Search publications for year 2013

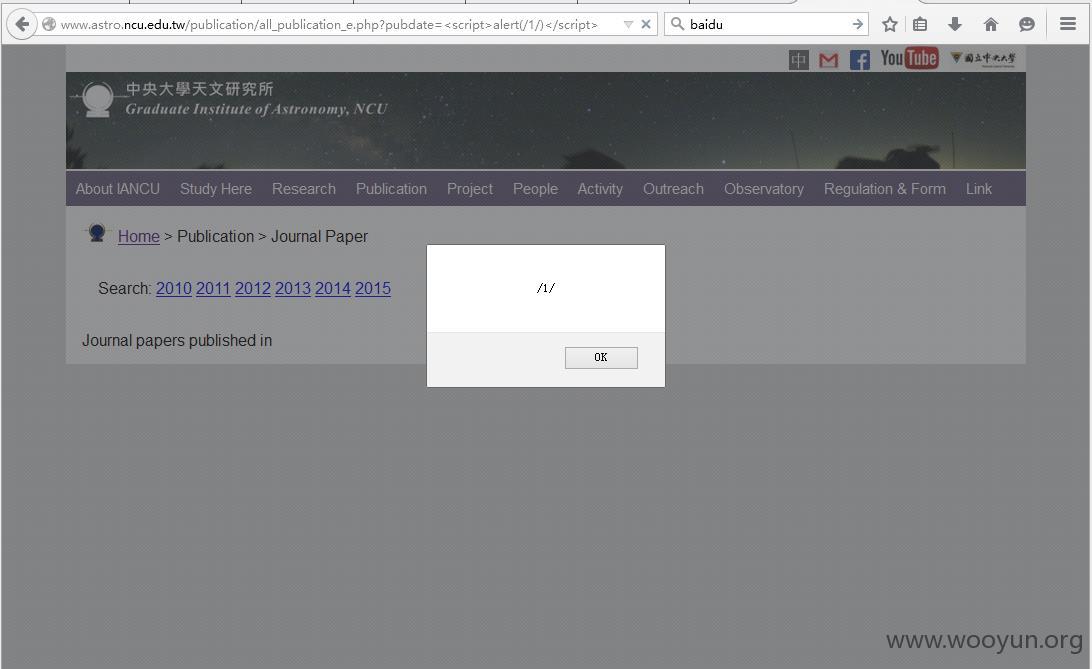292,288
